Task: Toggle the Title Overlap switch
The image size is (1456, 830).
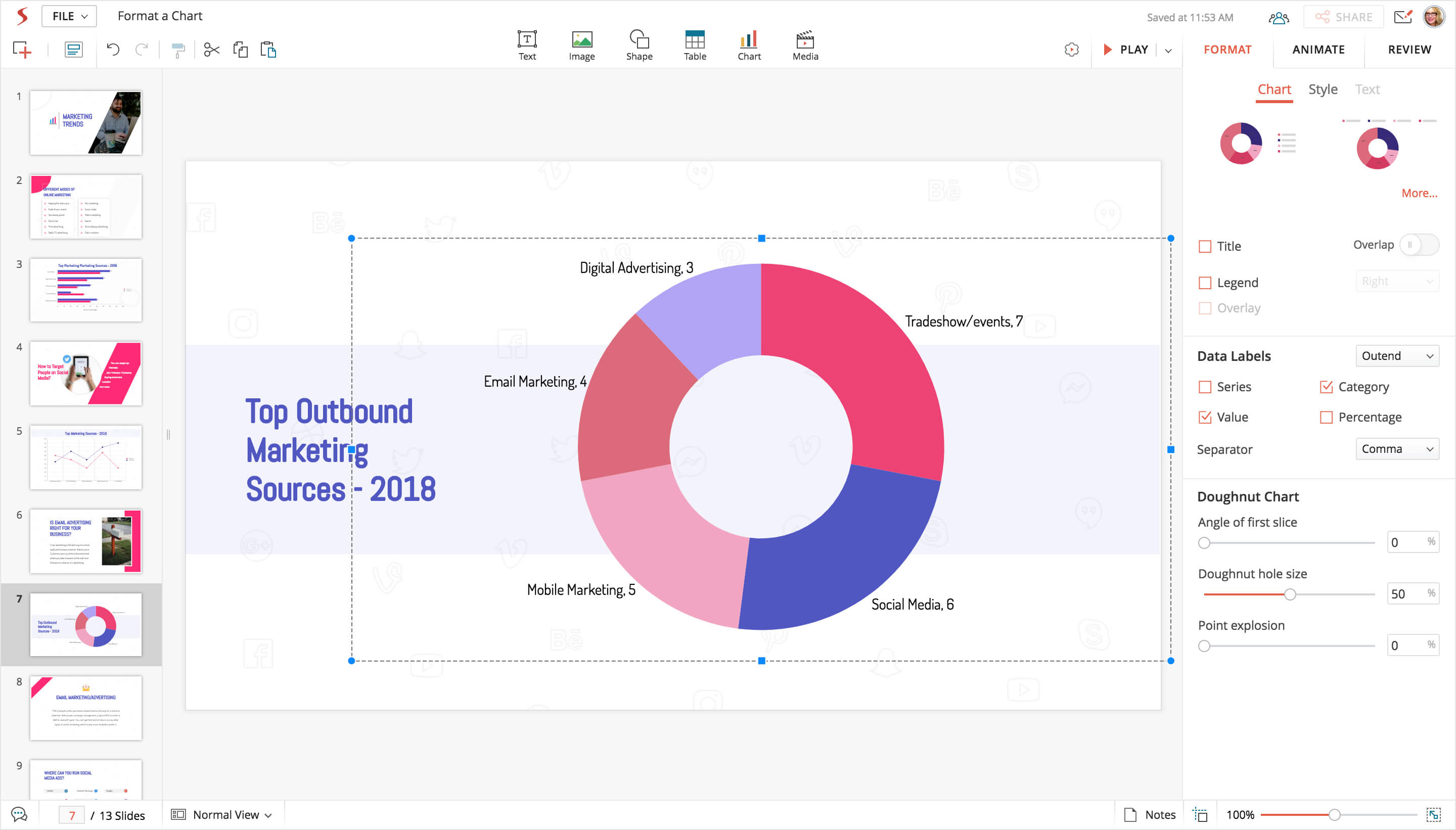Action: 1419,245
